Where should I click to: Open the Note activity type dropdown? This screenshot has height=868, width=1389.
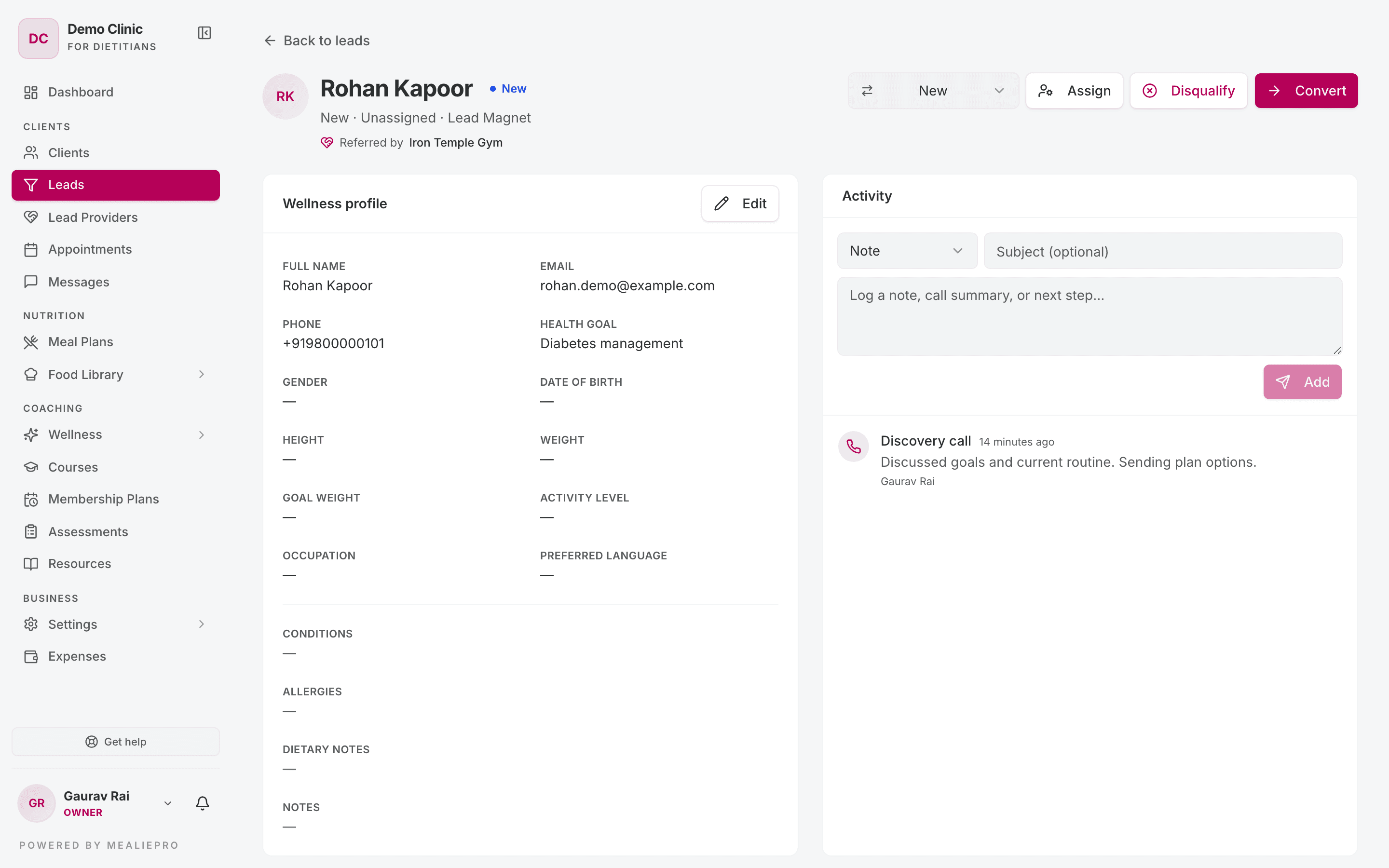(x=907, y=251)
